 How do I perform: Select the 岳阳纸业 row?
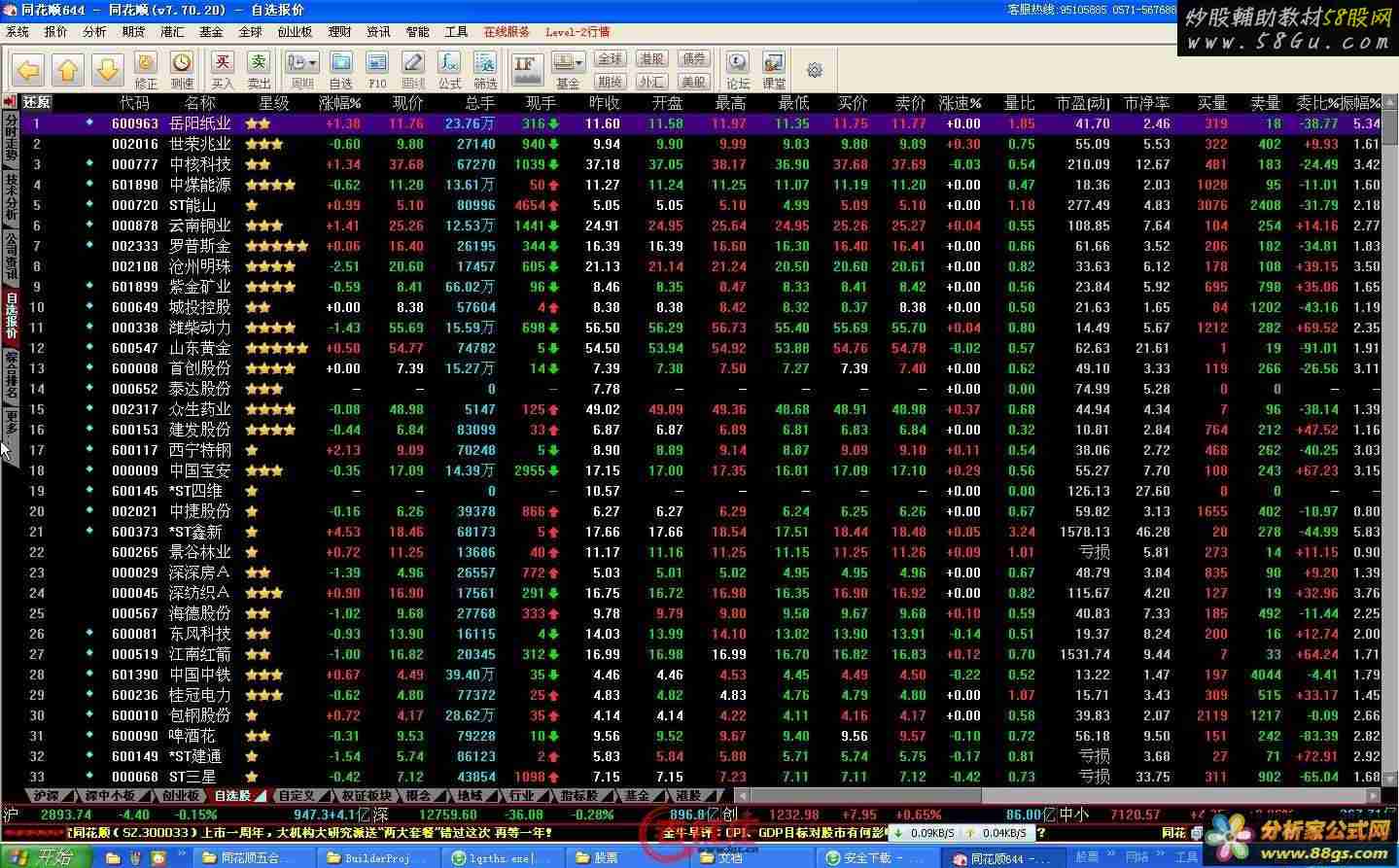tap(700, 123)
